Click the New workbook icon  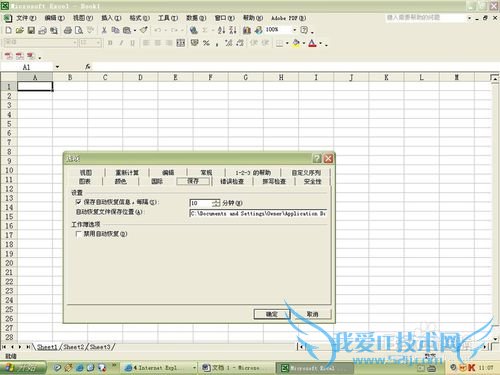coord(9,30)
